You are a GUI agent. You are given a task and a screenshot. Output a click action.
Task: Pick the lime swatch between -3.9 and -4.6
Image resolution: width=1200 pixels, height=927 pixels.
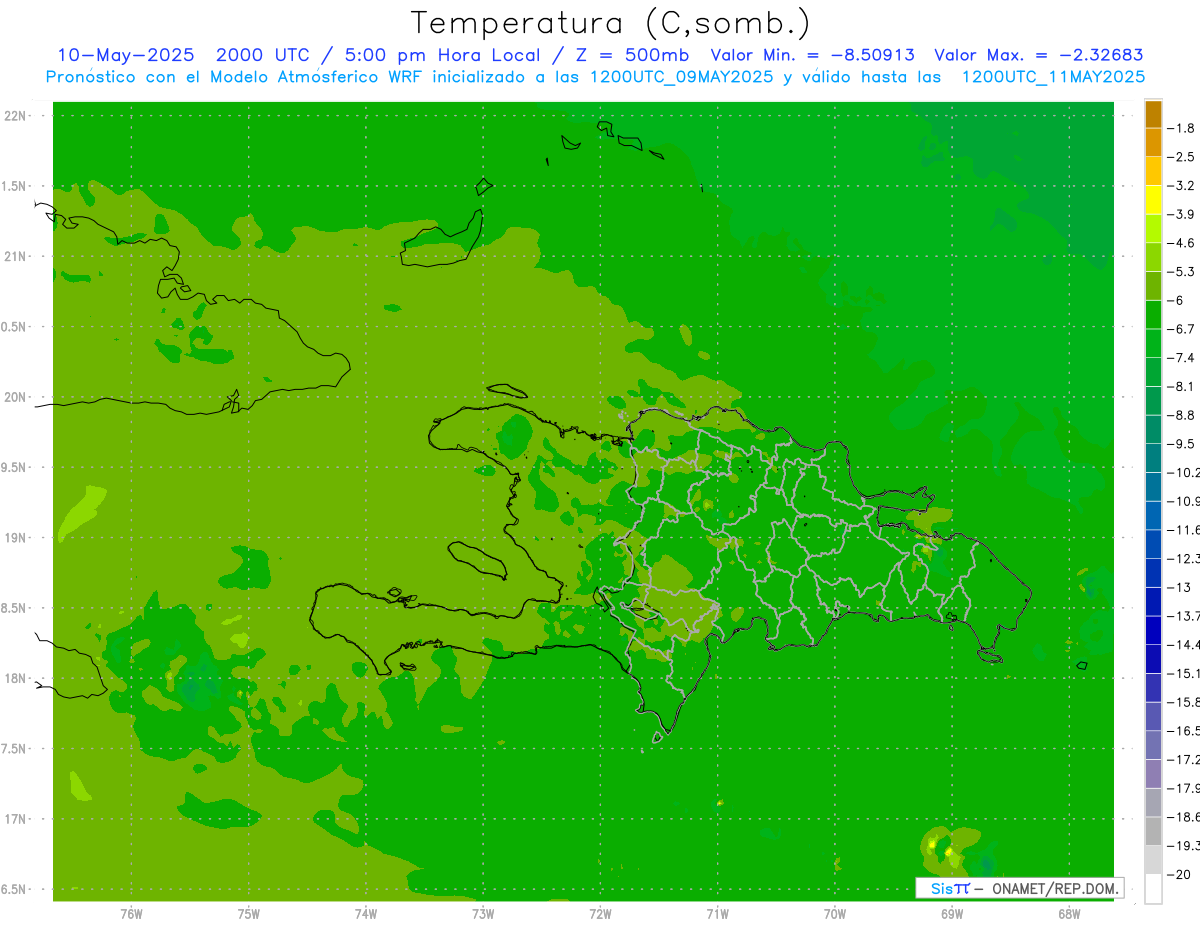click(1153, 229)
